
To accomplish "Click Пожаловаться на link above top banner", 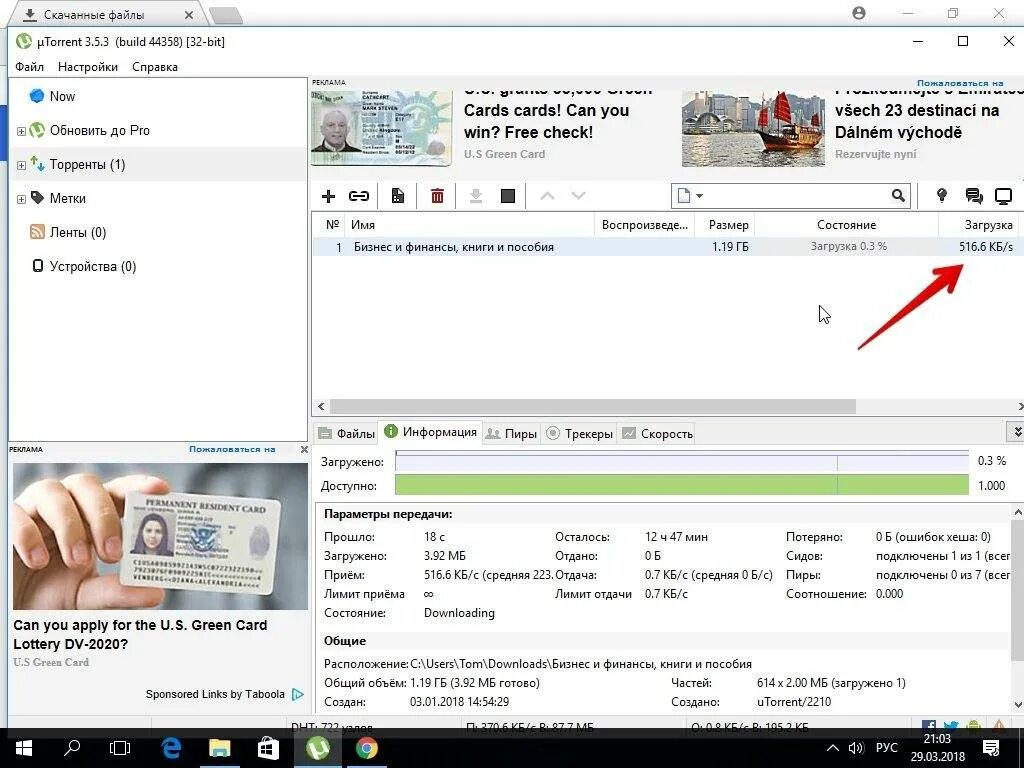I will [x=960, y=83].
